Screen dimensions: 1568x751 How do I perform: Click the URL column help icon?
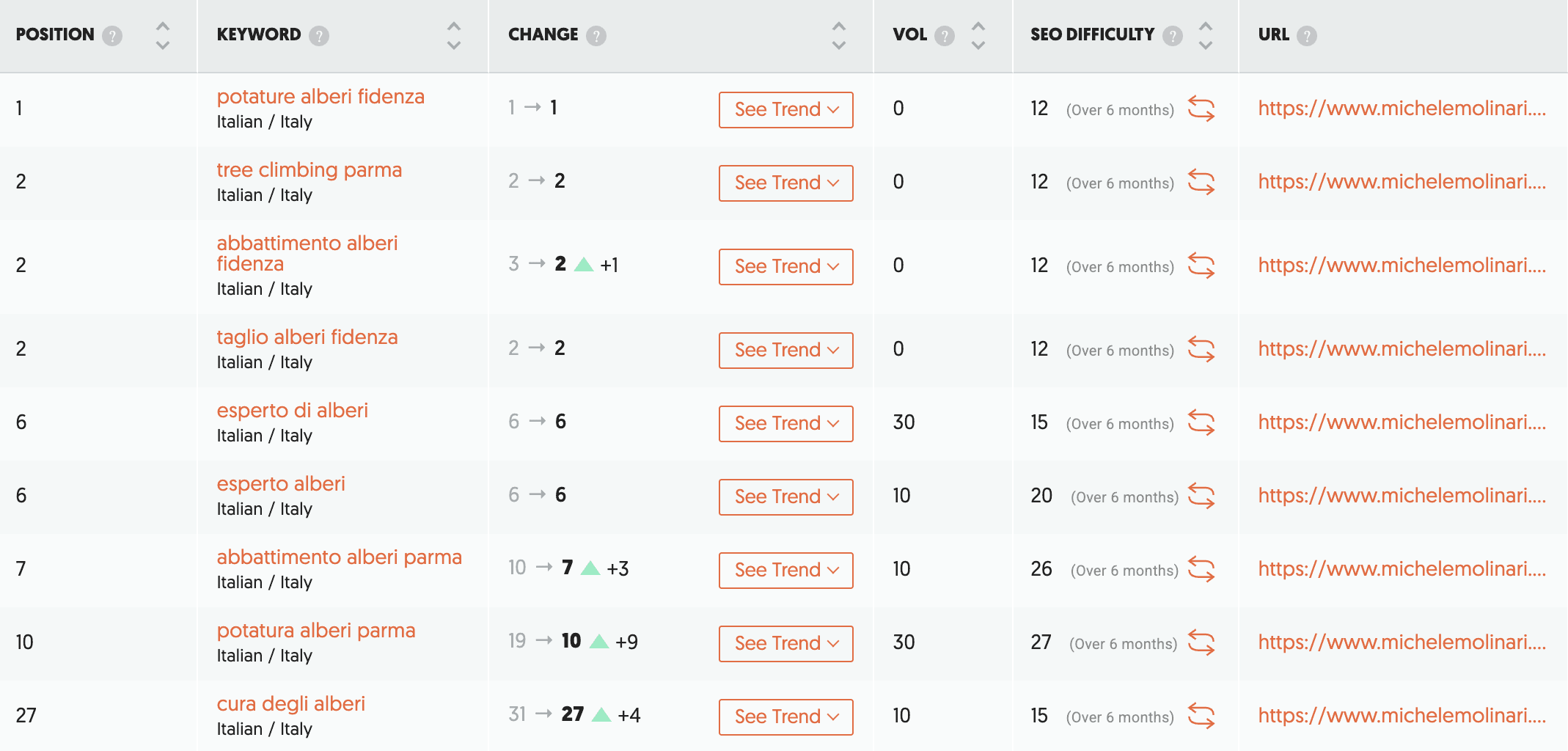(1307, 35)
